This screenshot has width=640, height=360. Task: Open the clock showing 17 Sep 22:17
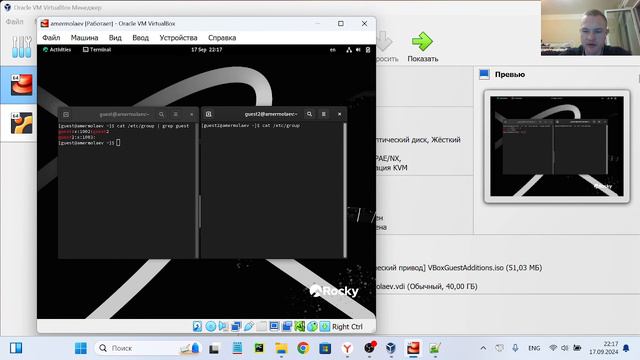207,50
